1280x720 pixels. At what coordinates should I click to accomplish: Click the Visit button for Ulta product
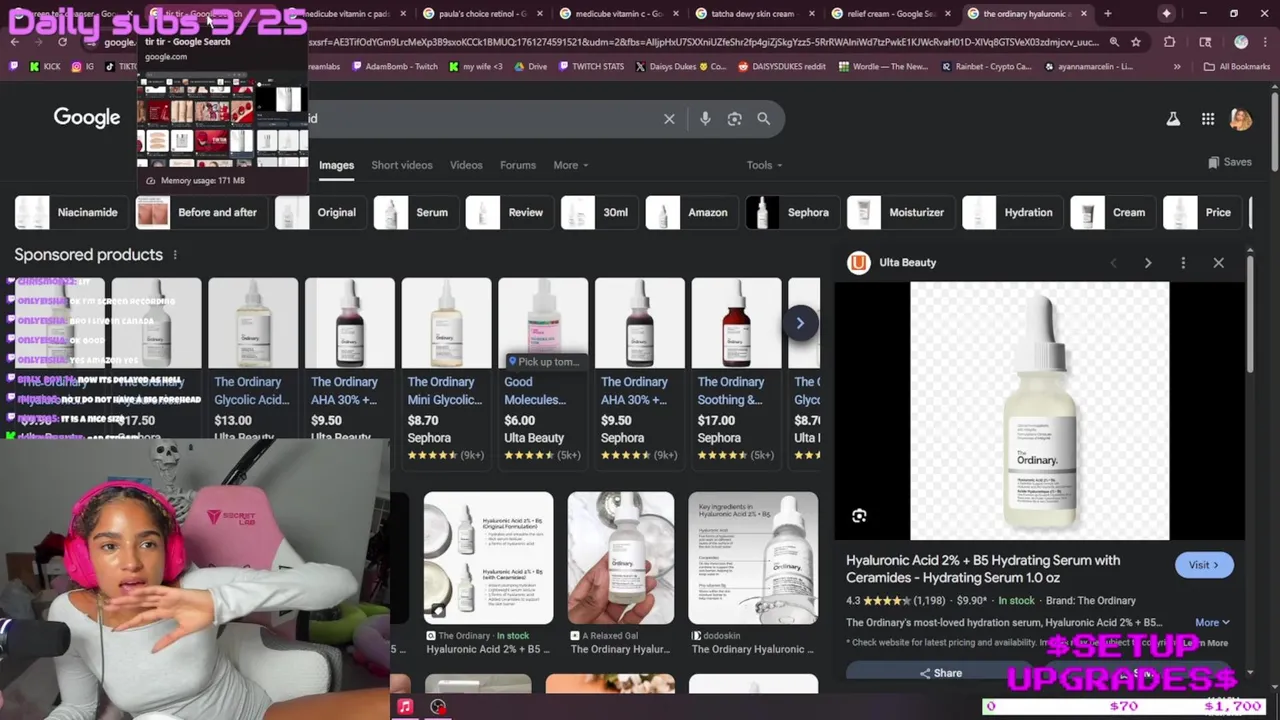pos(1204,565)
